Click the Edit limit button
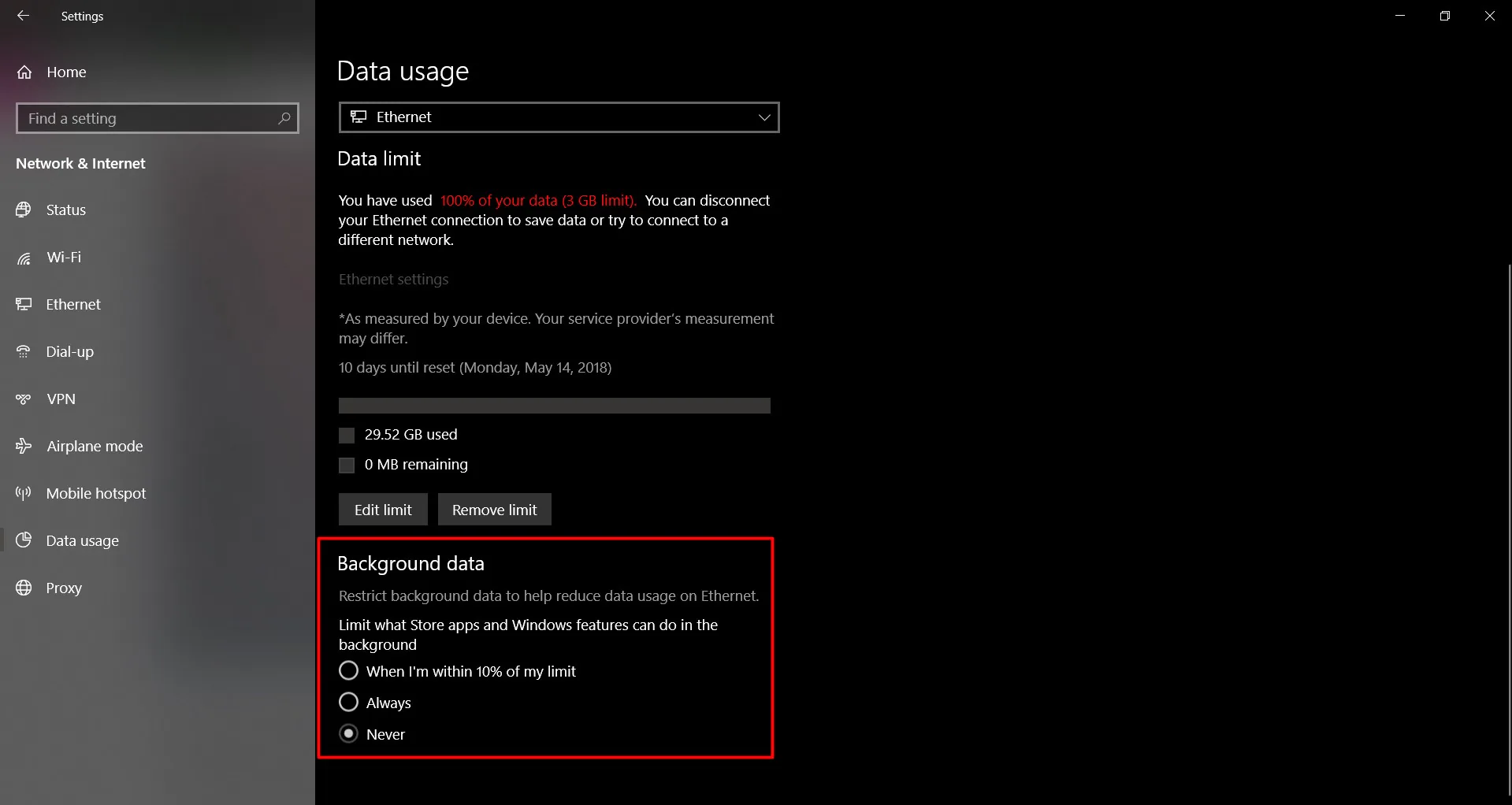1512x805 pixels. pyautogui.click(x=383, y=510)
